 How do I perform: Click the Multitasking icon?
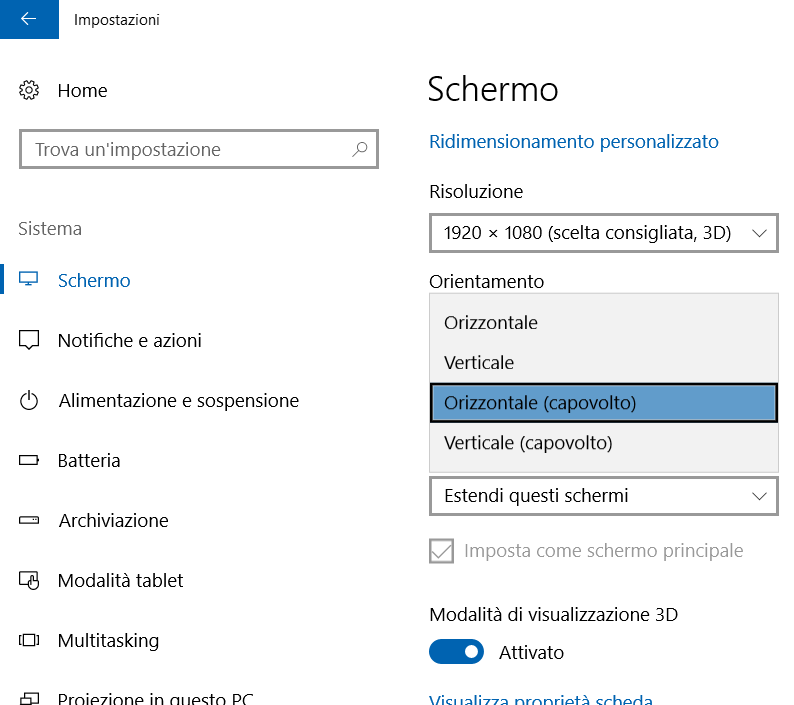29,641
